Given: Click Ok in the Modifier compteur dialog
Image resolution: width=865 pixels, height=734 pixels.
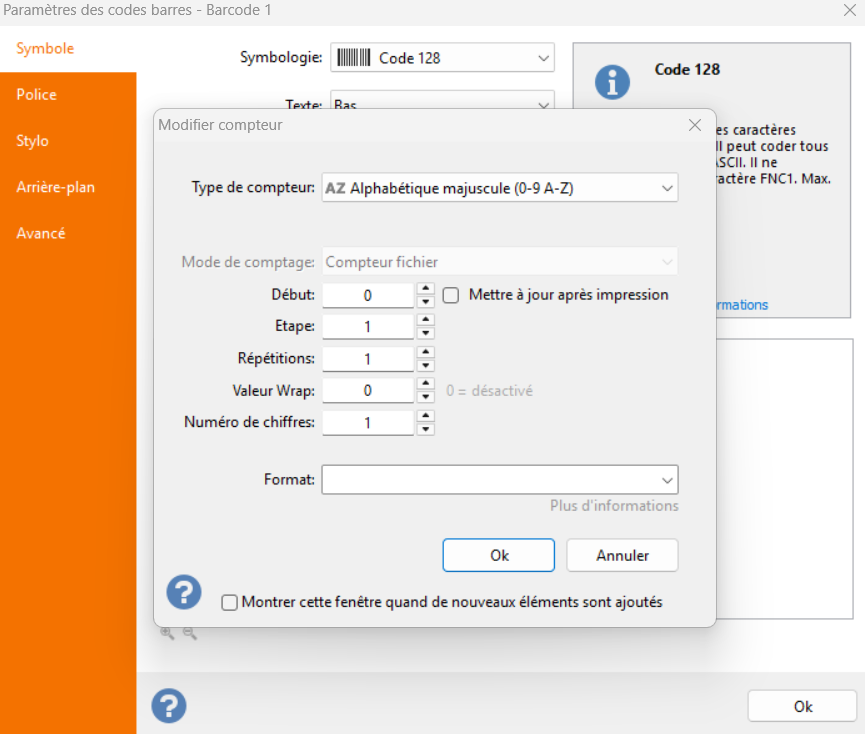Looking at the screenshot, I should coord(498,555).
